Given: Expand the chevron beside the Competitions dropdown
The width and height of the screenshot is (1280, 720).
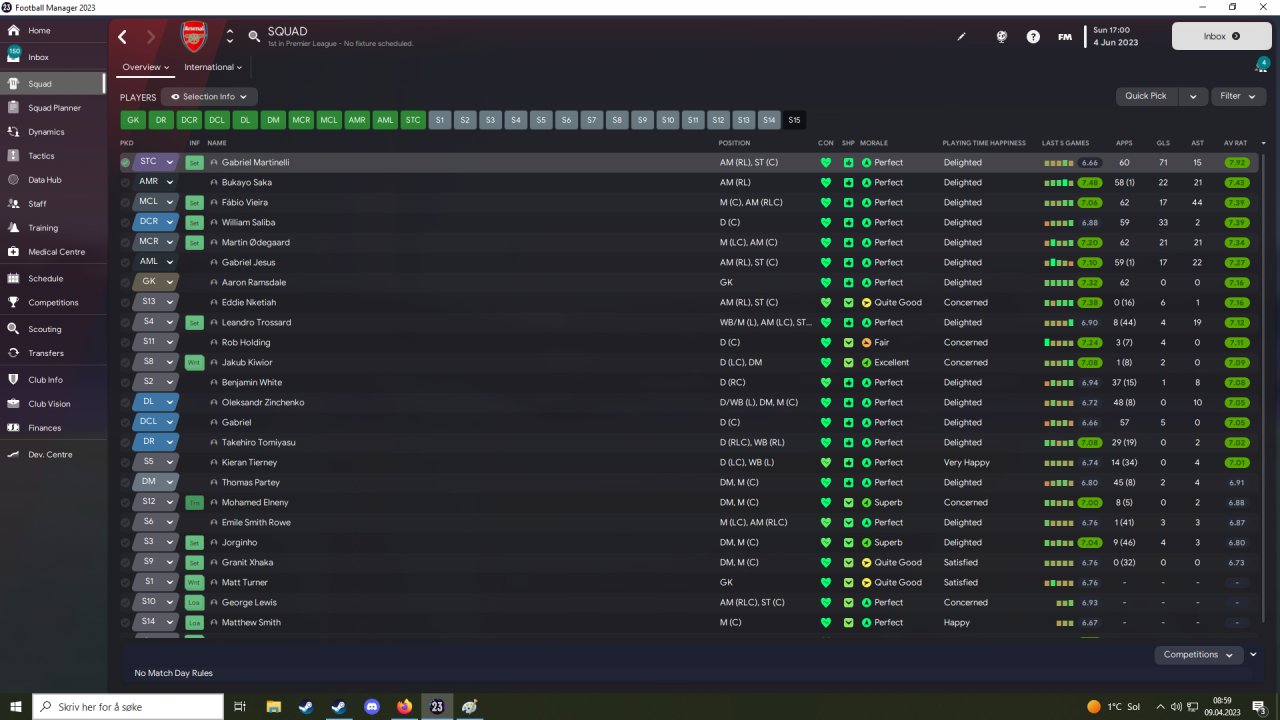Looking at the screenshot, I should pyautogui.click(x=1253, y=655).
